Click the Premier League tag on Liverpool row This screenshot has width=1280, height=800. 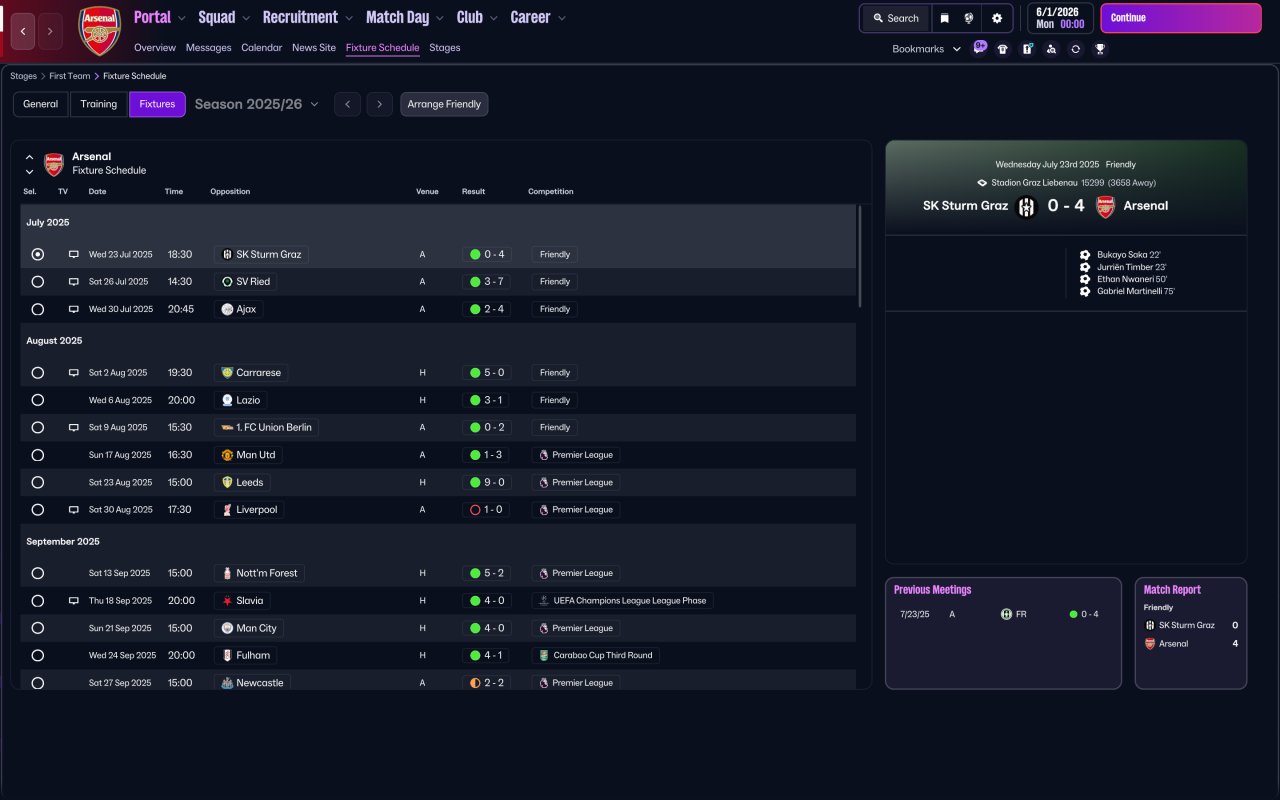tap(576, 509)
